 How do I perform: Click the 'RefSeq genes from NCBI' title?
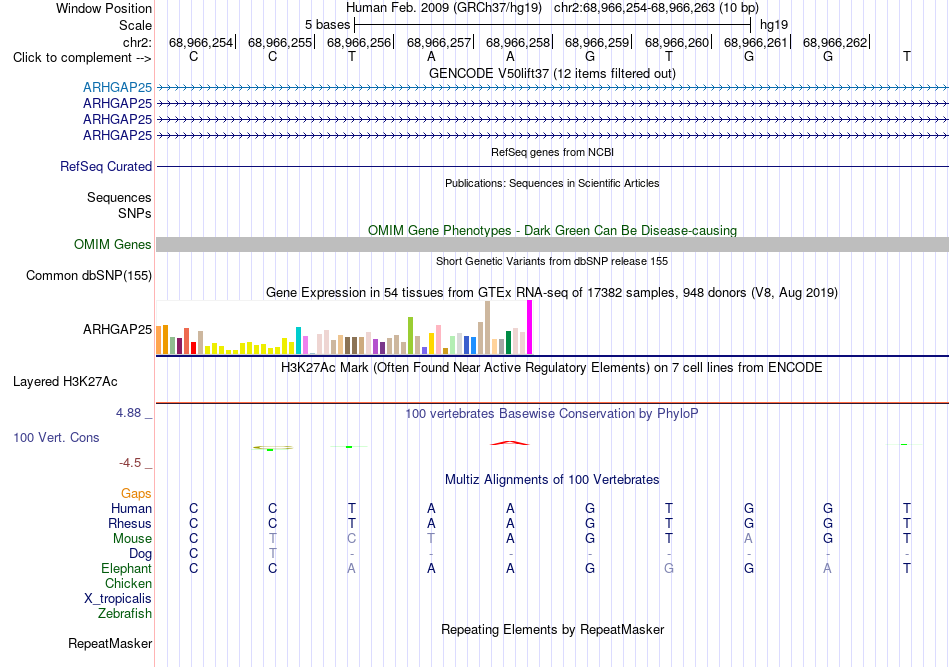(552, 152)
